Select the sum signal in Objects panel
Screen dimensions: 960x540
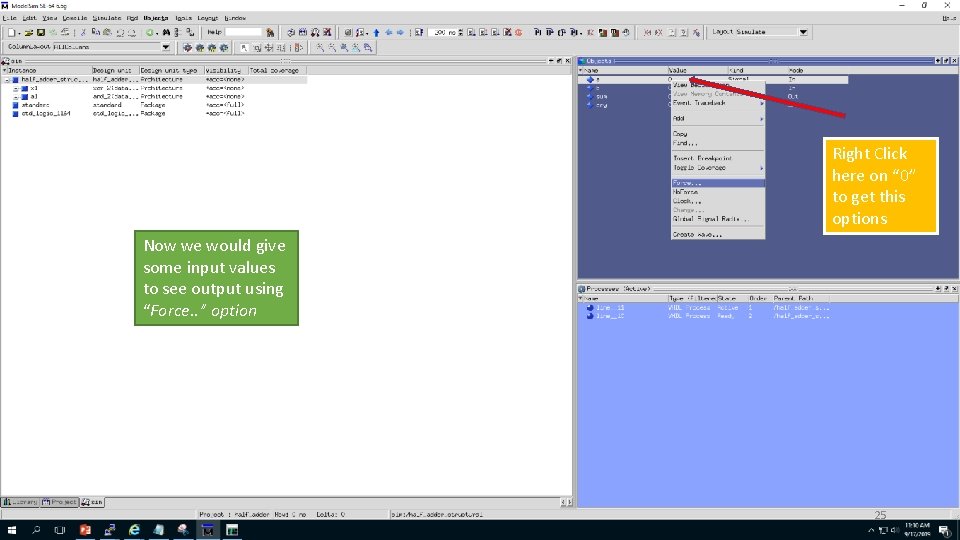601,97
